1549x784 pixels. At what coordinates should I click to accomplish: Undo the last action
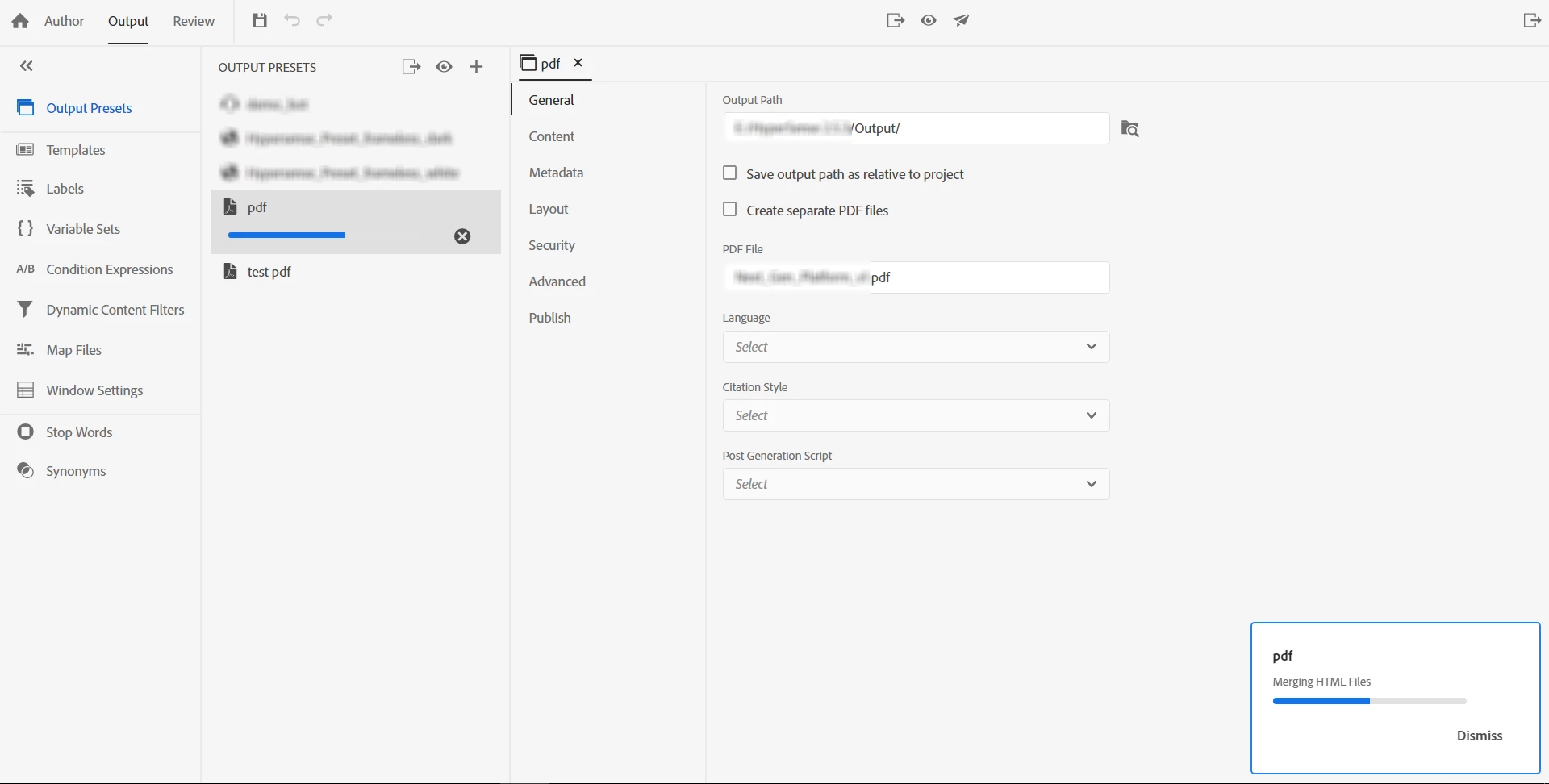292,20
